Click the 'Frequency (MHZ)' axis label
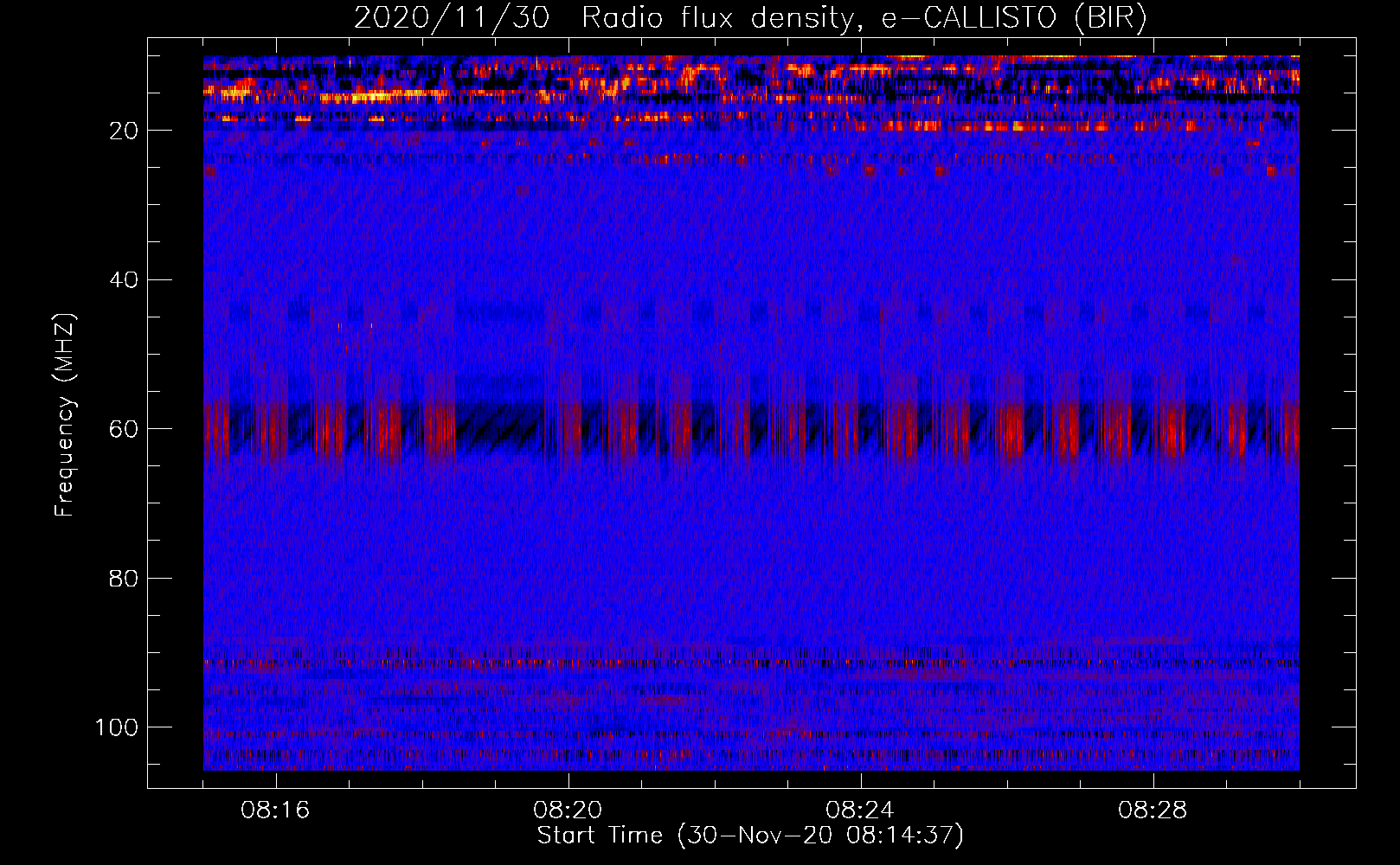Screen dimensions: 1400x865 (x=65, y=414)
